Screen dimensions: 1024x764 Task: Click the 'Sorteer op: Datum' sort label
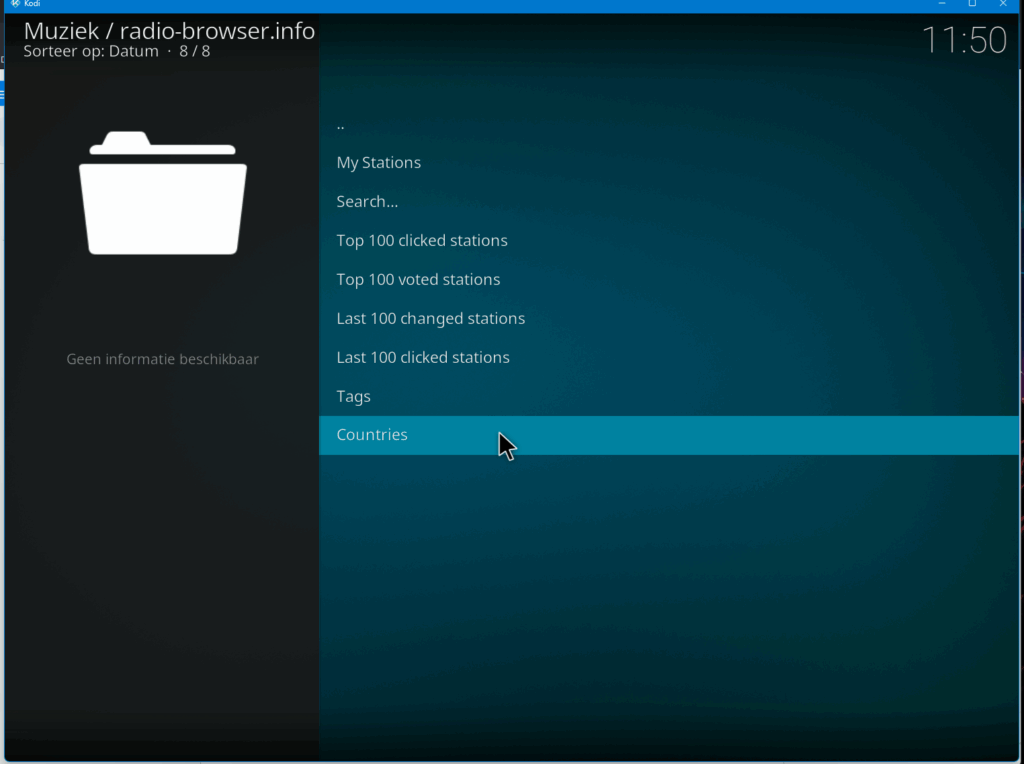(91, 52)
